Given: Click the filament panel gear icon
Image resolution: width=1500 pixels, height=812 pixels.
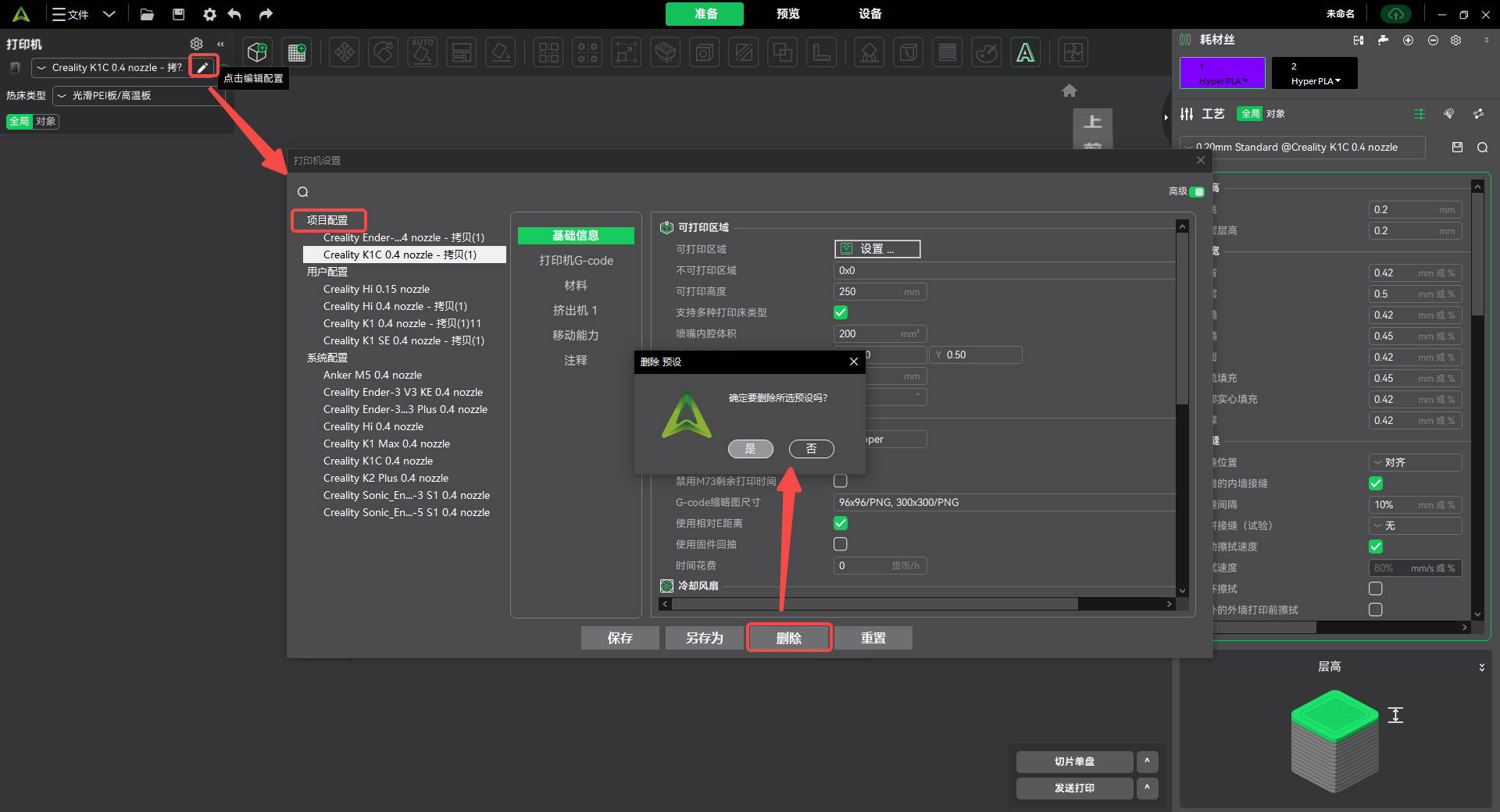Looking at the screenshot, I should [x=1456, y=40].
